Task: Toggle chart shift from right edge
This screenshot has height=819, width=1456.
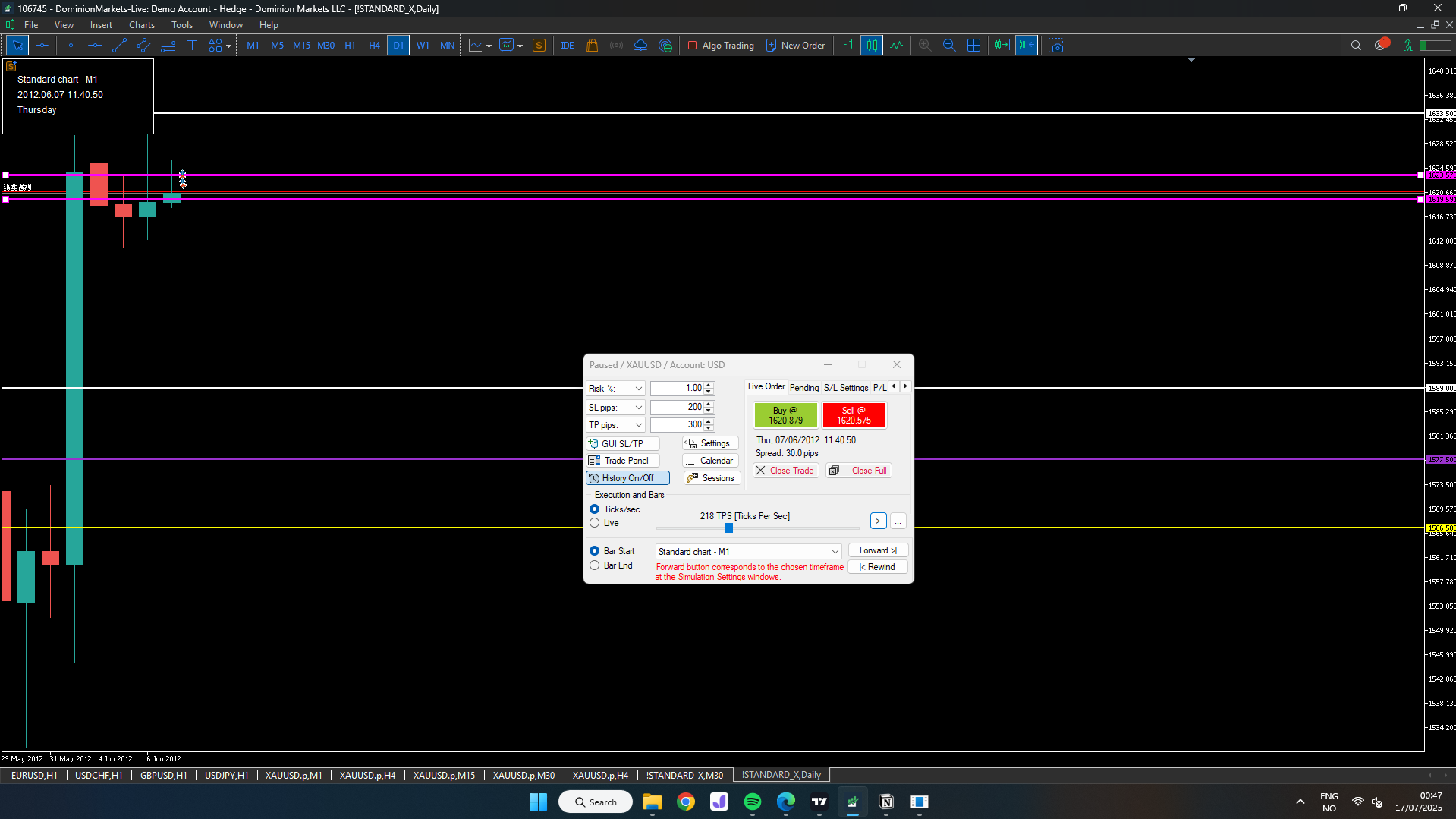Action: pos(1027,46)
